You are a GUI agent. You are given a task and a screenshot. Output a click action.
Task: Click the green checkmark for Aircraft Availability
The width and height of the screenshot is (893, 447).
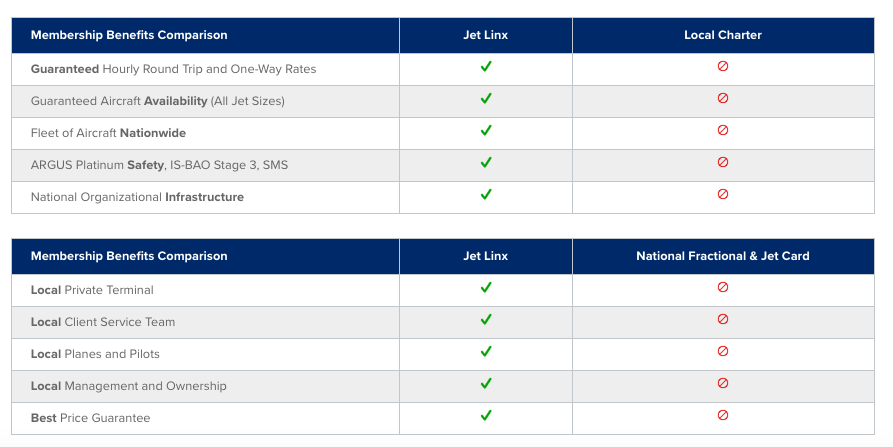[x=486, y=99]
